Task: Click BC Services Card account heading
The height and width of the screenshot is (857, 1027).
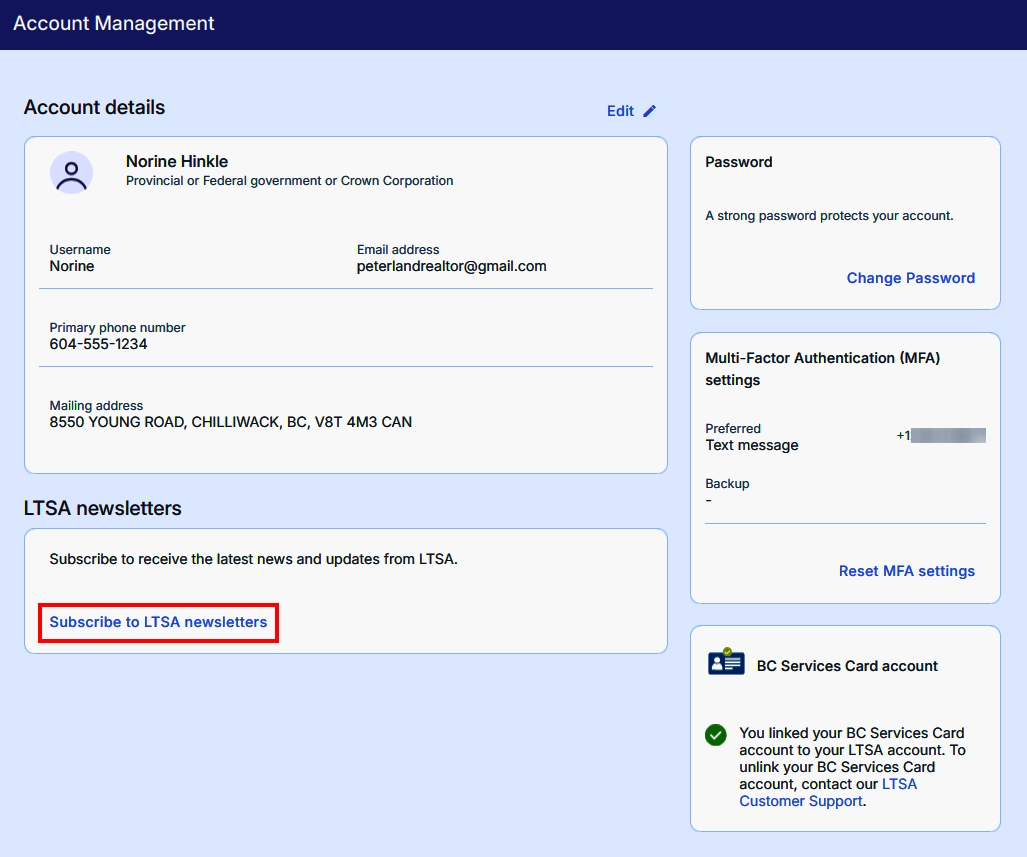Action: [x=847, y=666]
